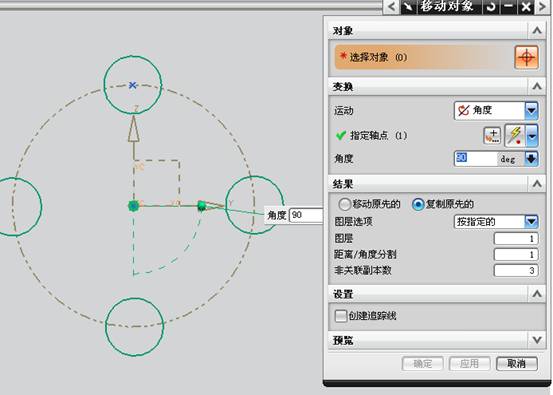Viewport: 553px width, 395px height.
Task: Click the floating 角度 input in viewport
Action: pyautogui.click(x=306, y=215)
